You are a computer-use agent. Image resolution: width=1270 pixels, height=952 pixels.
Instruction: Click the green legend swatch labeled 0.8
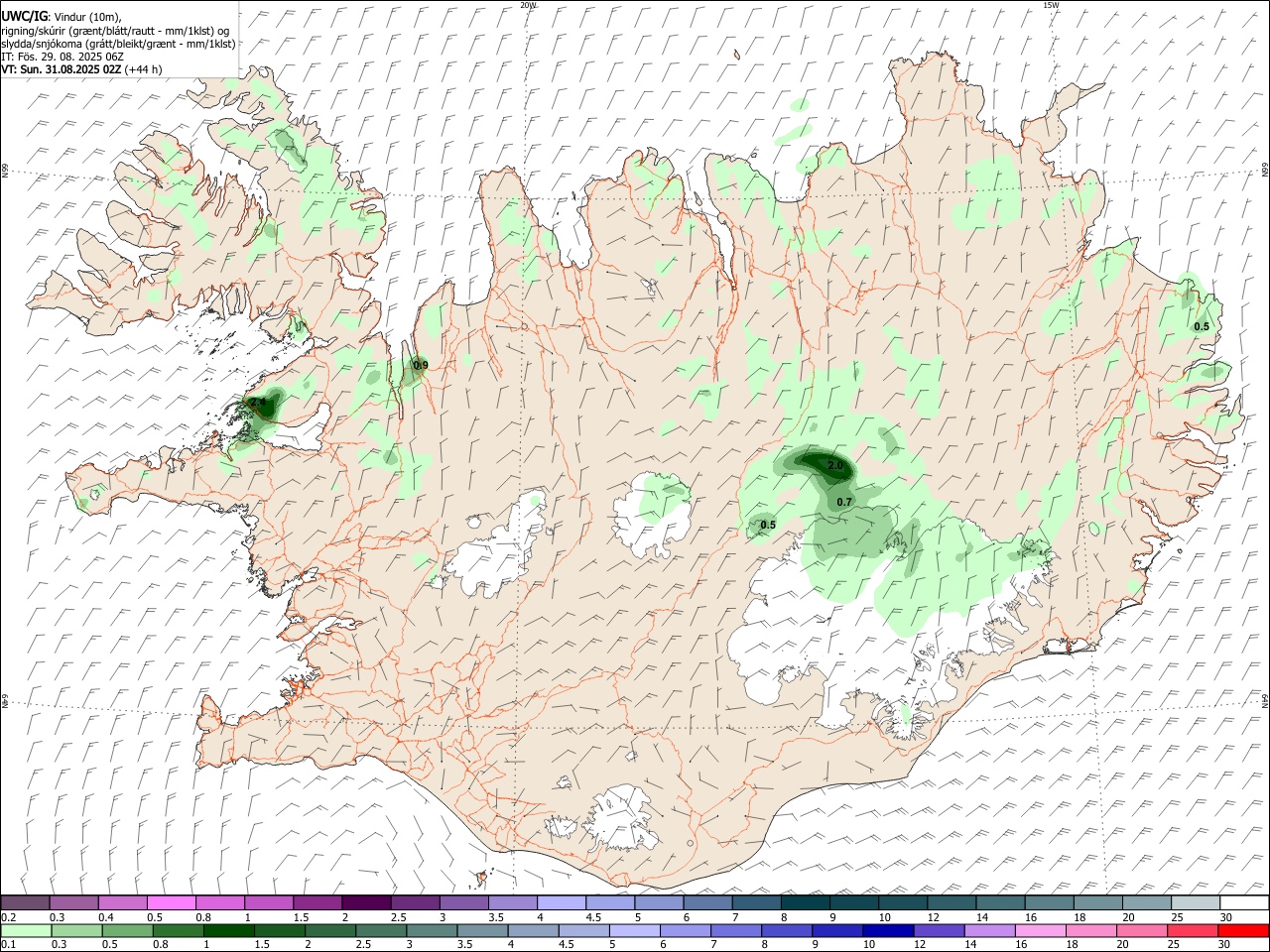(179, 930)
